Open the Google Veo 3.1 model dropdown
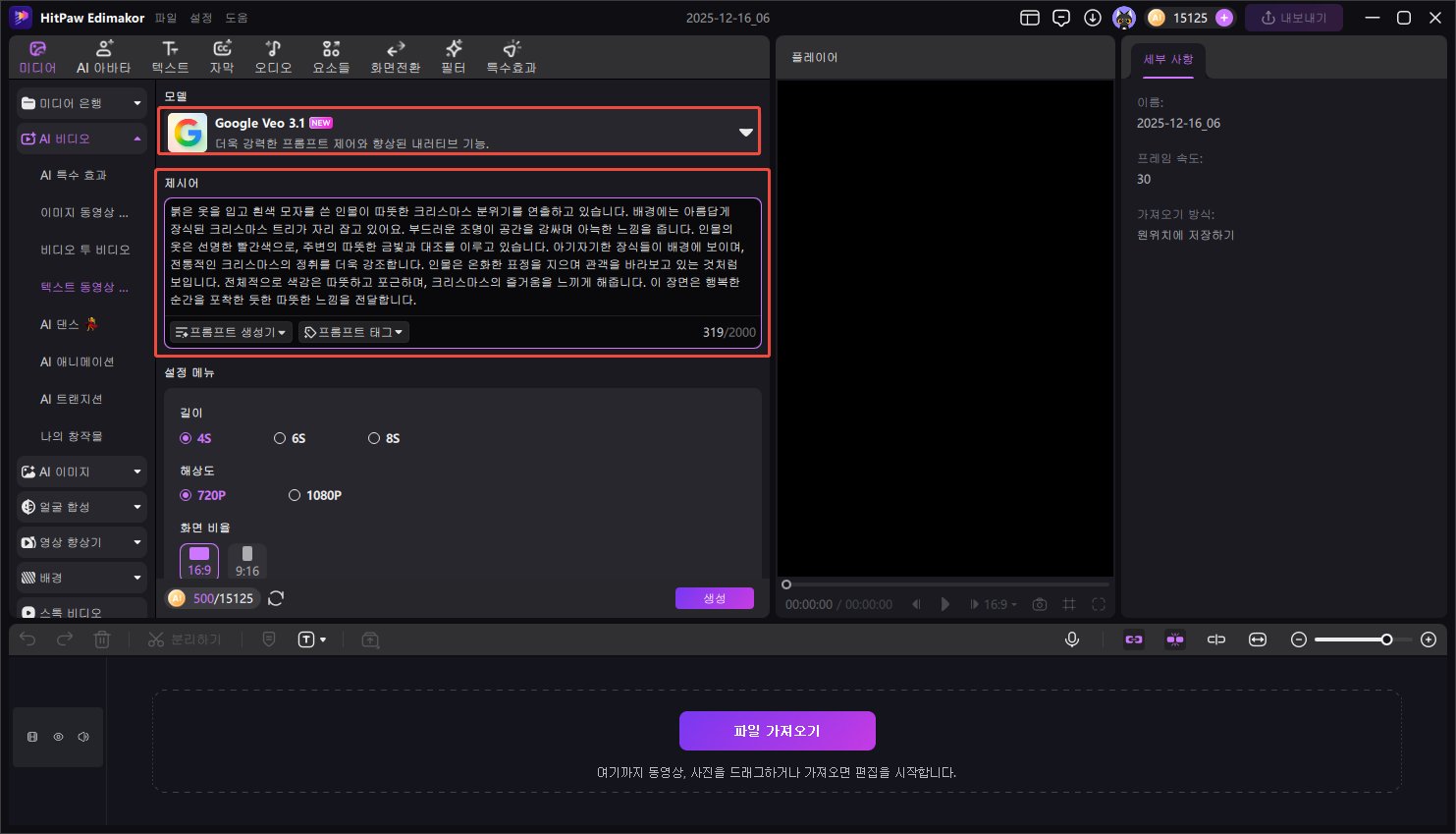 point(744,130)
